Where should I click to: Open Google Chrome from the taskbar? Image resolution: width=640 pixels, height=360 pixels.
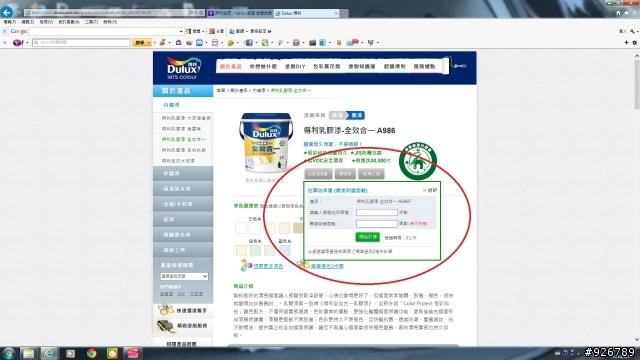pos(91,353)
